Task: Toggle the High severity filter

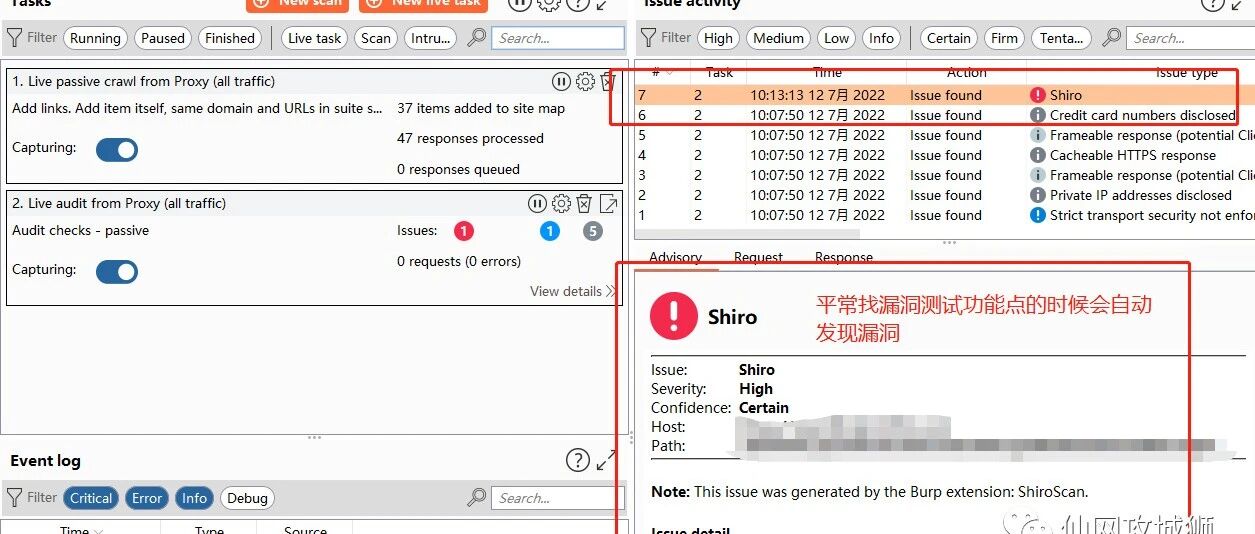Action: click(718, 38)
